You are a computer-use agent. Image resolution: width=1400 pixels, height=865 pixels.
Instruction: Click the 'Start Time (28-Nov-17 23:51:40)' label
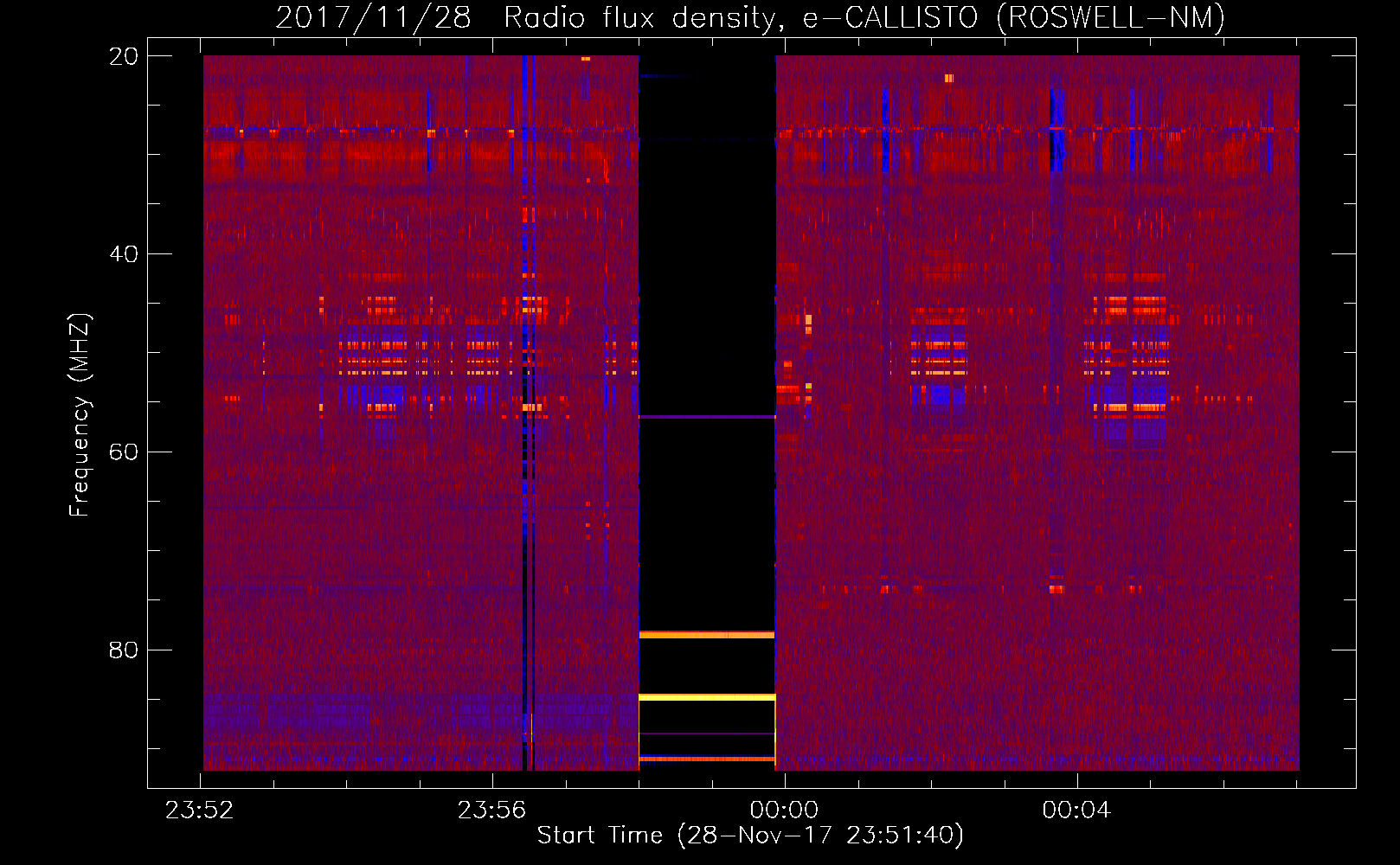point(750,836)
